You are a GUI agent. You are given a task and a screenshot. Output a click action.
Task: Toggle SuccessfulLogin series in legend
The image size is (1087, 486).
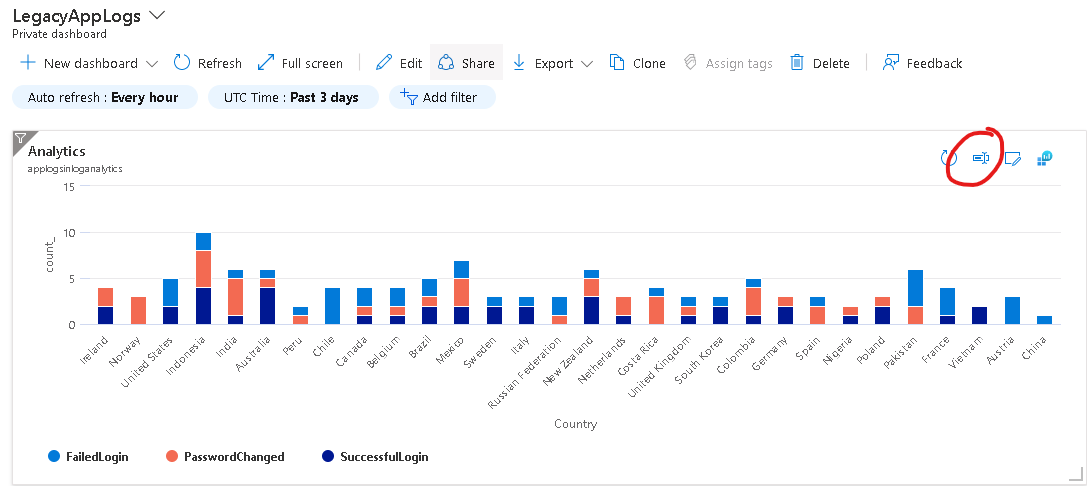coord(373,457)
